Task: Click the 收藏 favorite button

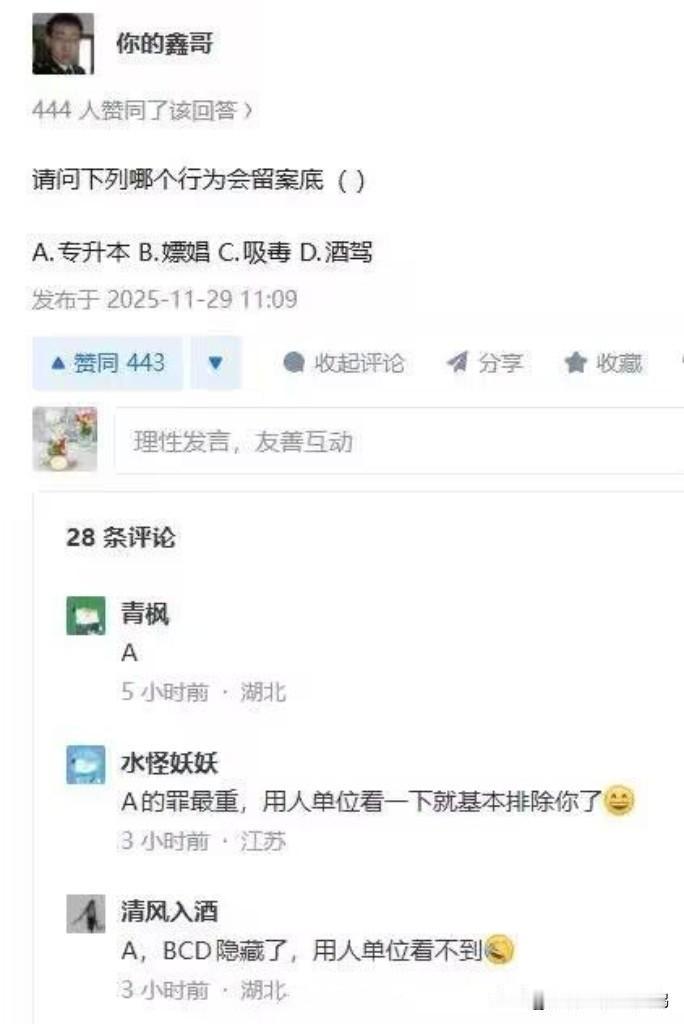Action: 604,362
